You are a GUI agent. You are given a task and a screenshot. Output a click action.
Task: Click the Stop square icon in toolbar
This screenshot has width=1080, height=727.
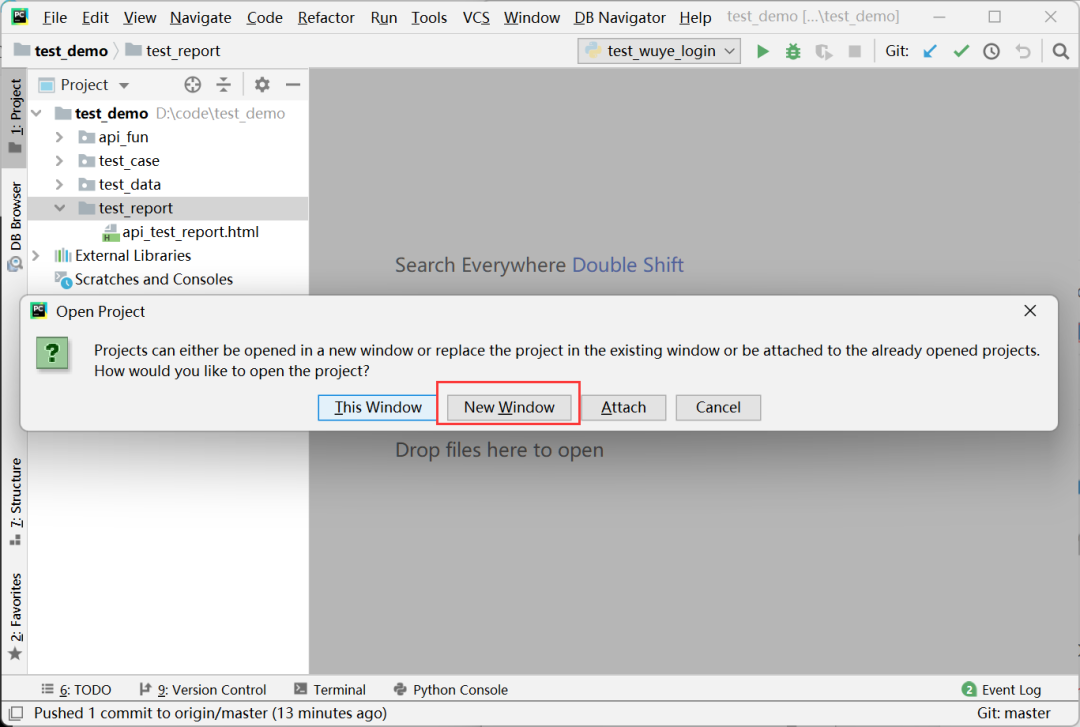click(x=855, y=52)
